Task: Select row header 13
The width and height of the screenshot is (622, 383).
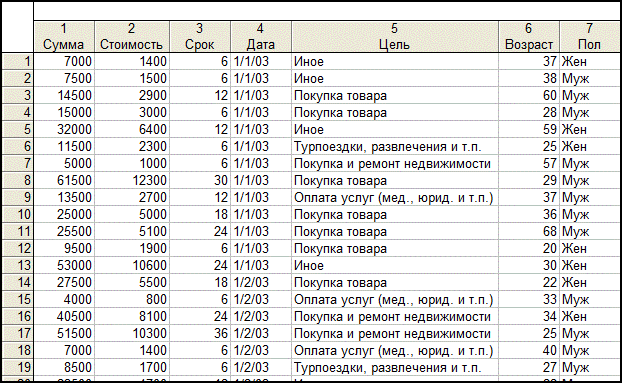Action: click(18, 265)
